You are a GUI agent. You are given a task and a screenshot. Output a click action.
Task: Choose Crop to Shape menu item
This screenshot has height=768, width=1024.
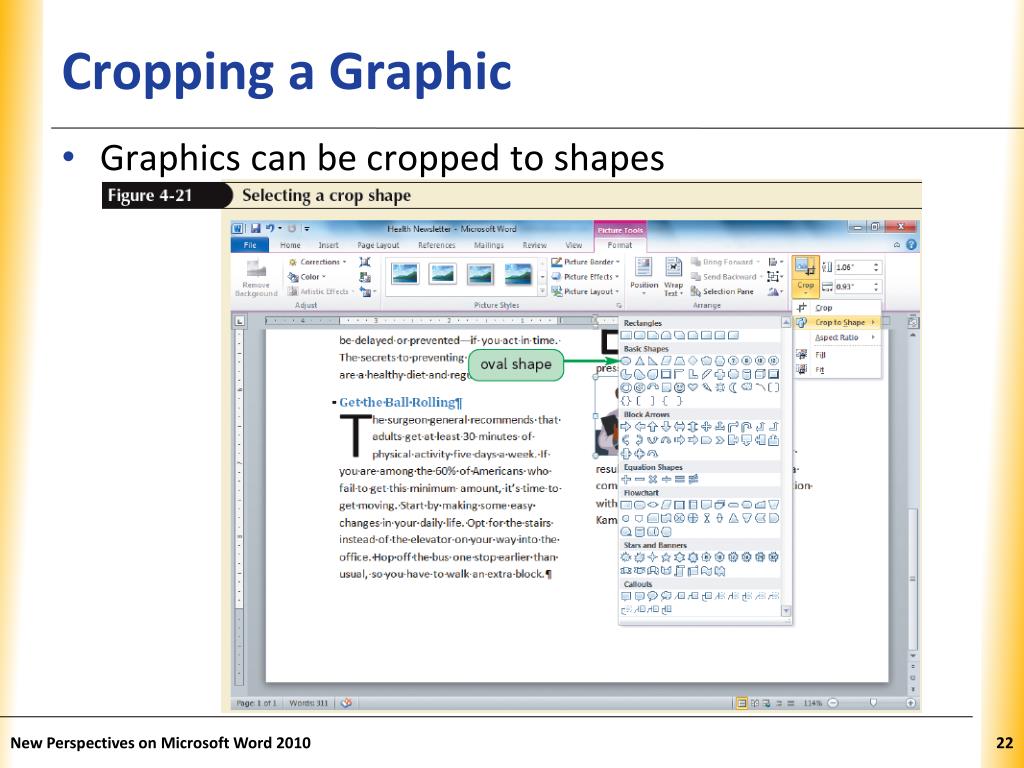coord(837,322)
